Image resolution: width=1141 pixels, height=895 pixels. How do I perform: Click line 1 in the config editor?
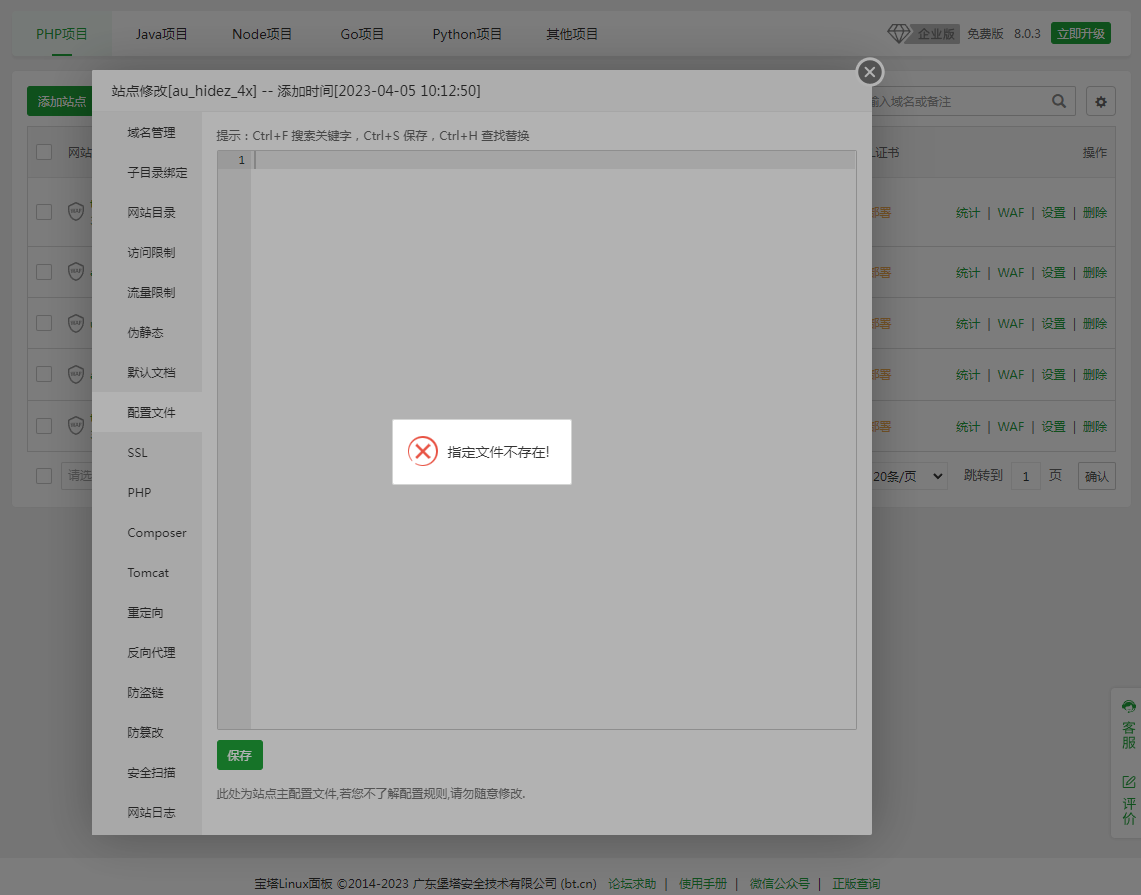pyautogui.click(x=554, y=160)
